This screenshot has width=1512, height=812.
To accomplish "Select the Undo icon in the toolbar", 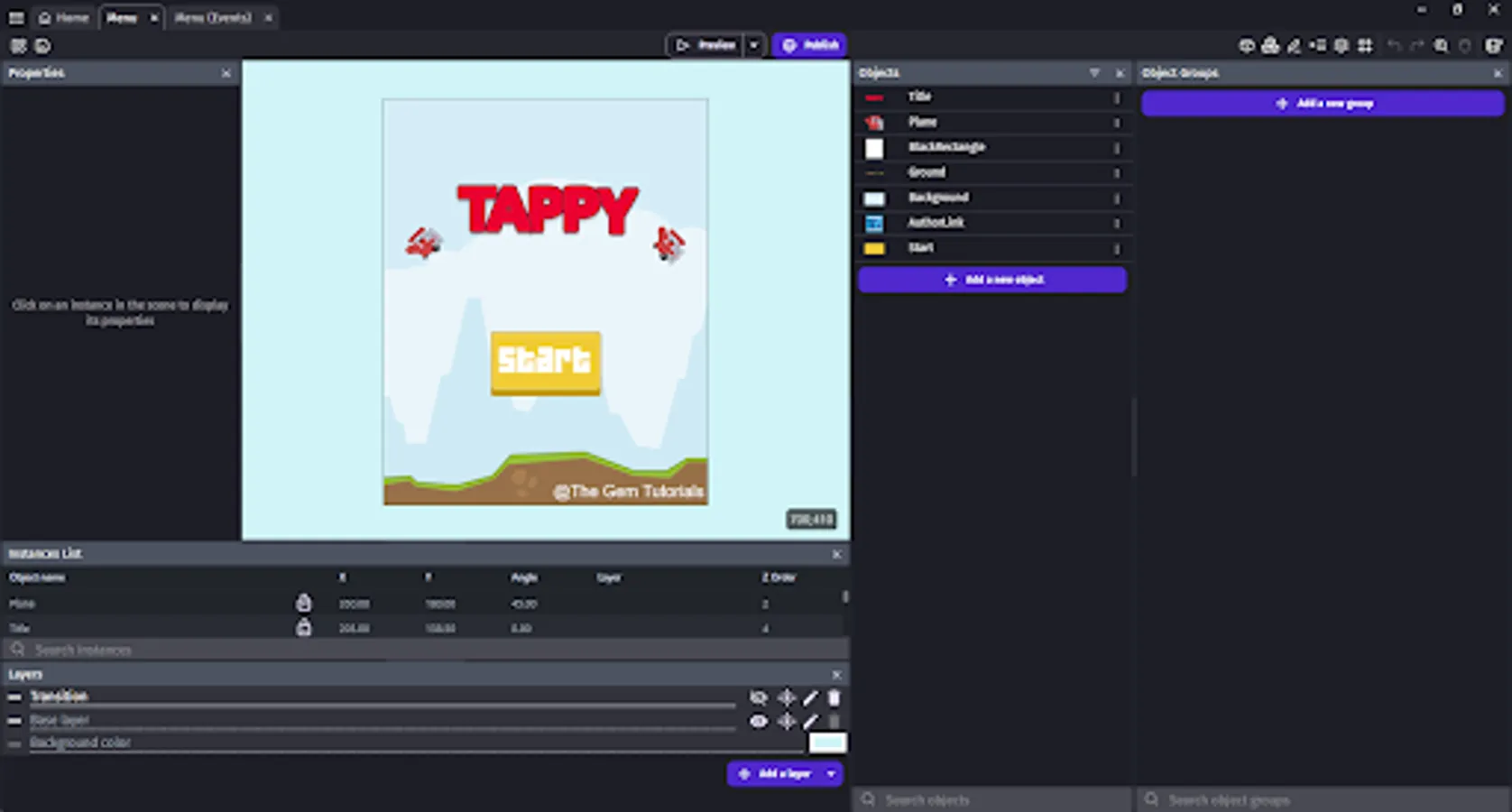I will pyautogui.click(x=1394, y=45).
